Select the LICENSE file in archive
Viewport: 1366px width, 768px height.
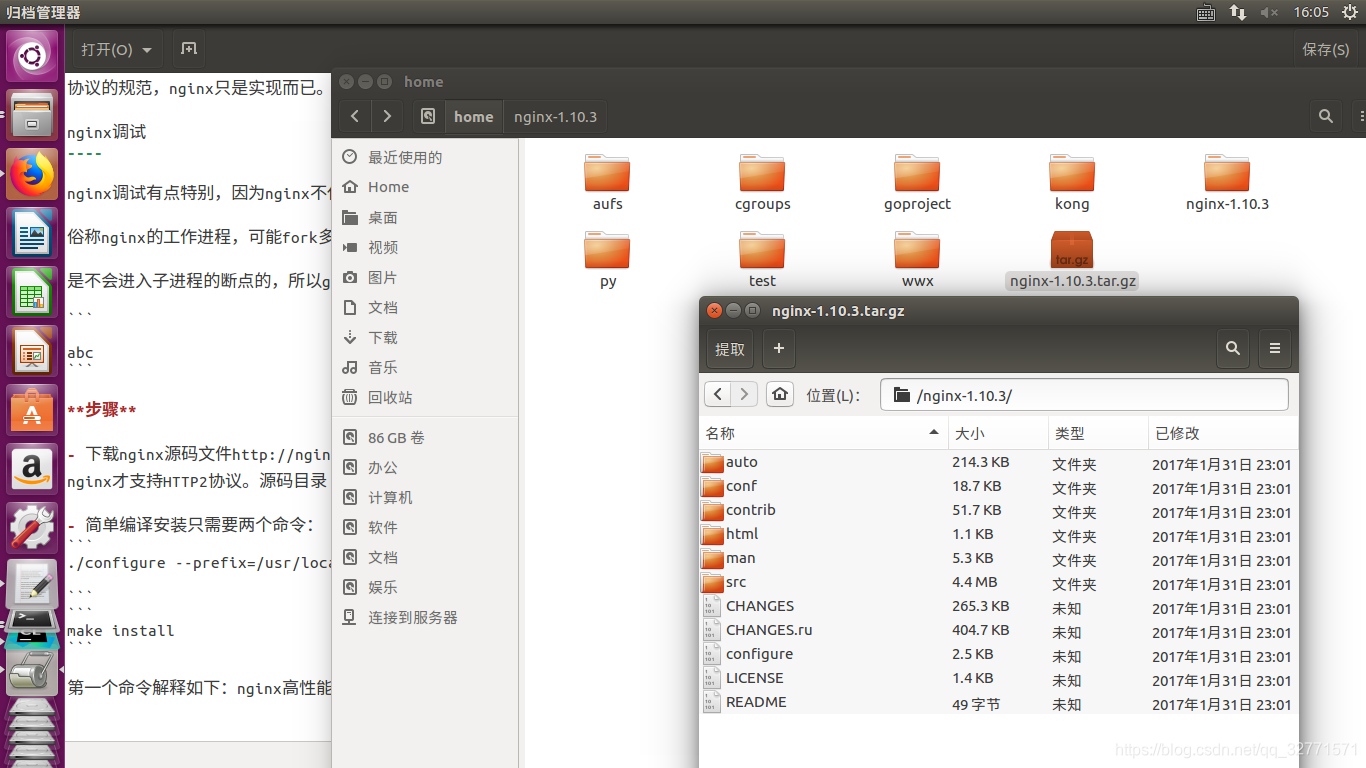click(x=998, y=679)
